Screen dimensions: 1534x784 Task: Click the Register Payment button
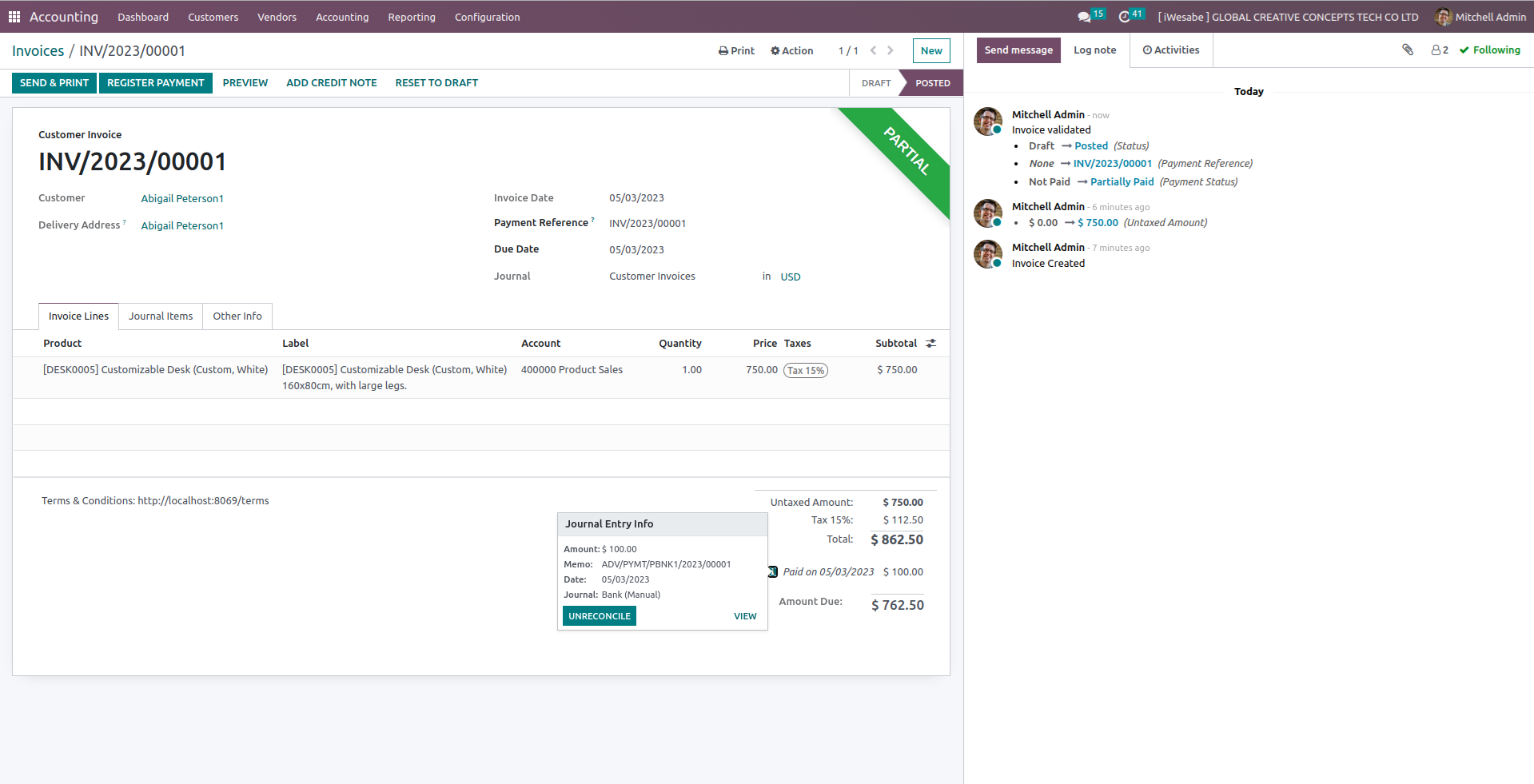click(x=156, y=83)
